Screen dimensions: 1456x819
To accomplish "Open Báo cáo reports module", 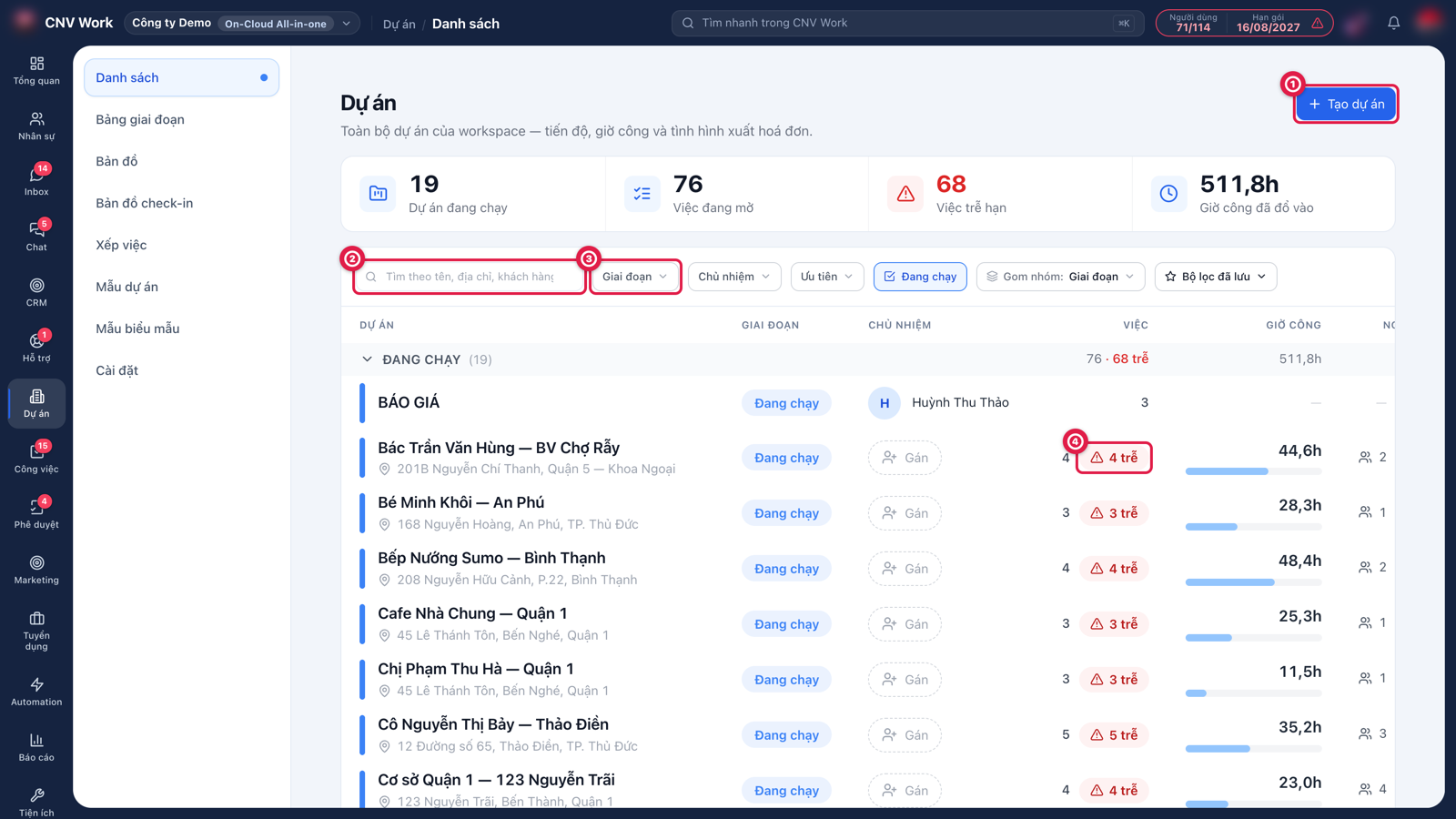I will tap(36, 748).
